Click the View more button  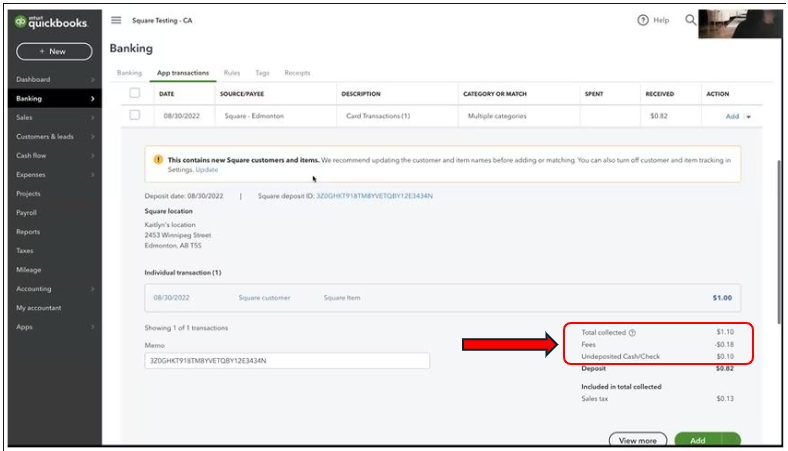pos(638,440)
